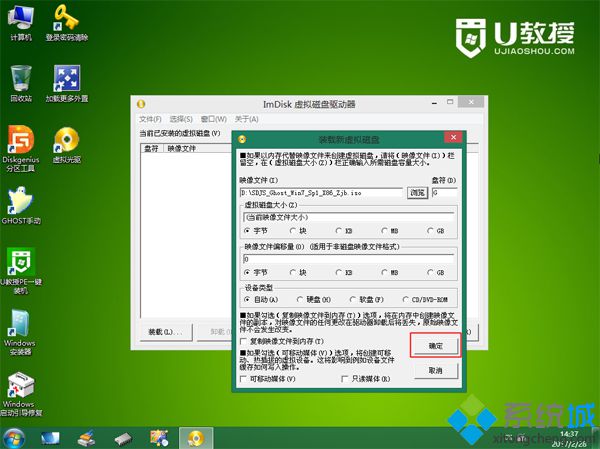Image resolution: width=600 pixels, height=449 pixels.
Task: Open the Windows启动引导修复 desktop icon
Action: (x=21, y=394)
